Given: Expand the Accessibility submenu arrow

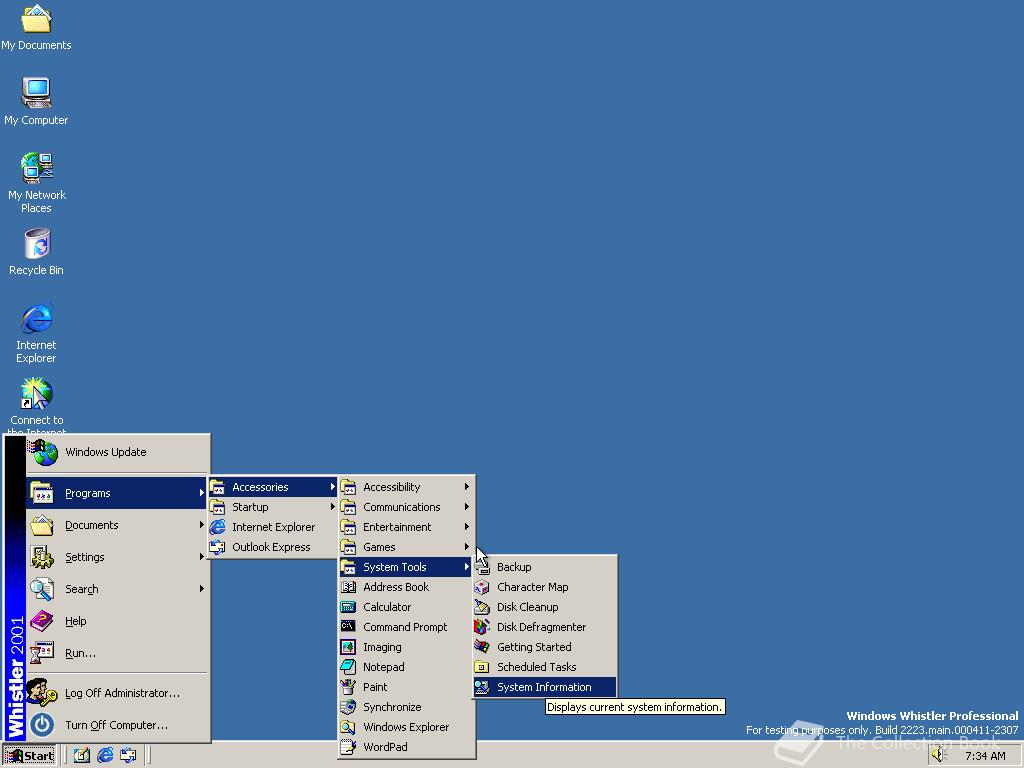Looking at the screenshot, I should [x=466, y=487].
